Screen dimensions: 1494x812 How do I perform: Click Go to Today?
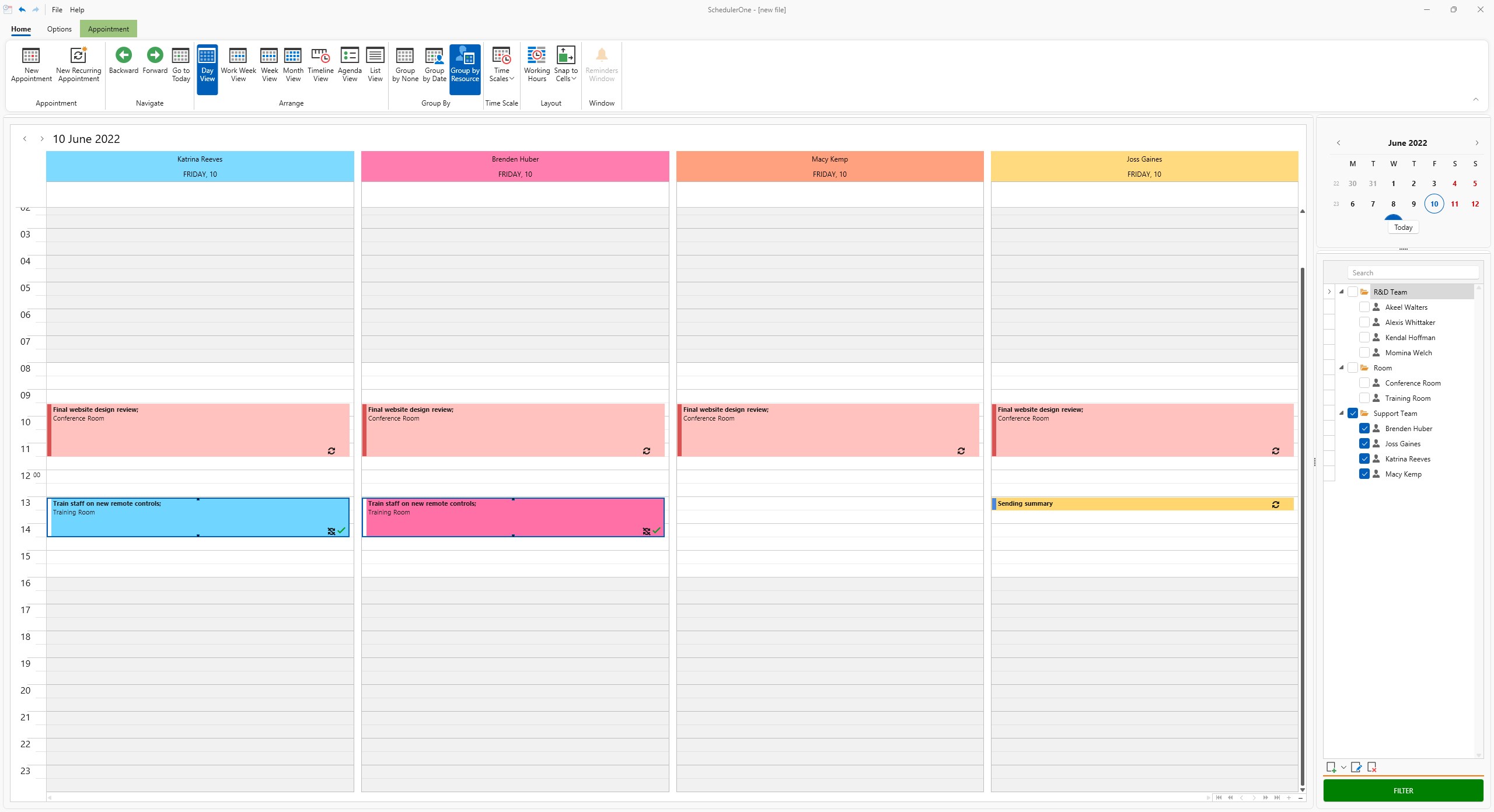(180, 64)
